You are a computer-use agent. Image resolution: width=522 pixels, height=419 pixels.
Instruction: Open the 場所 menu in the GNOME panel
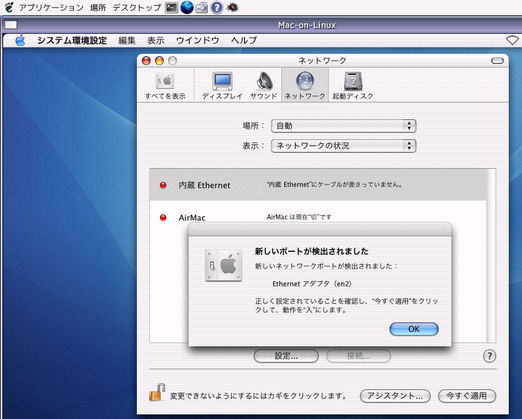98,7
